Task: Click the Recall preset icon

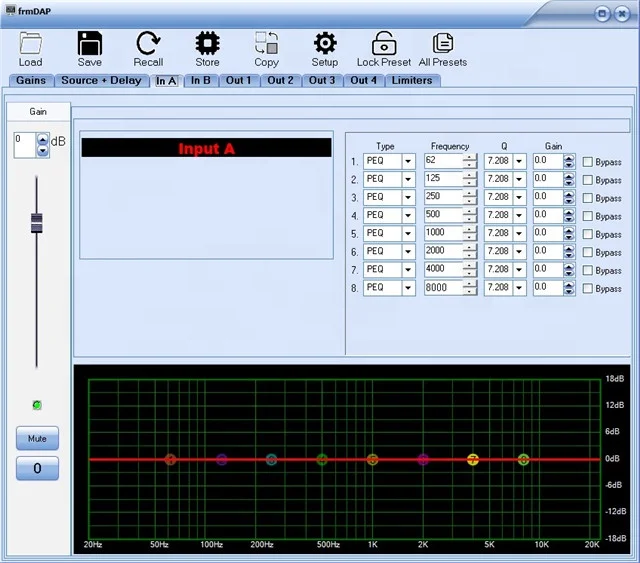Action: point(148,43)
